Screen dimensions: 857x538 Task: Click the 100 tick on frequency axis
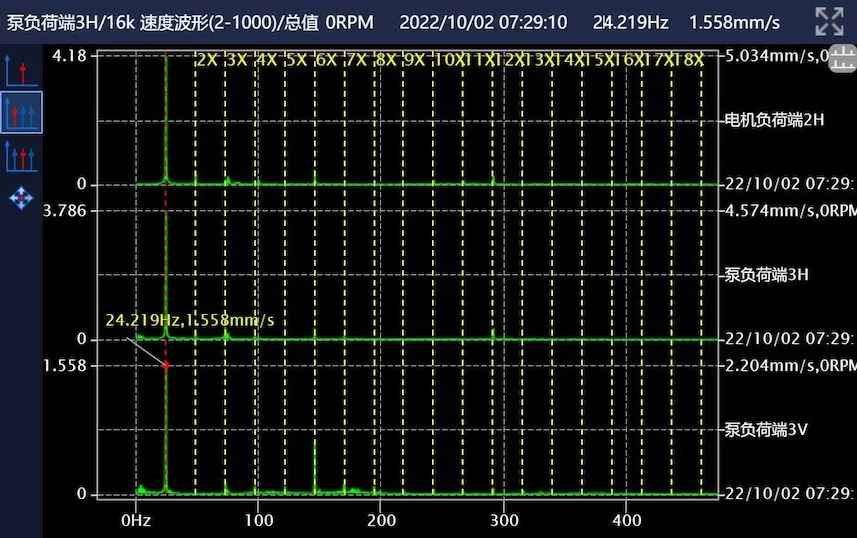pos(258,521)
